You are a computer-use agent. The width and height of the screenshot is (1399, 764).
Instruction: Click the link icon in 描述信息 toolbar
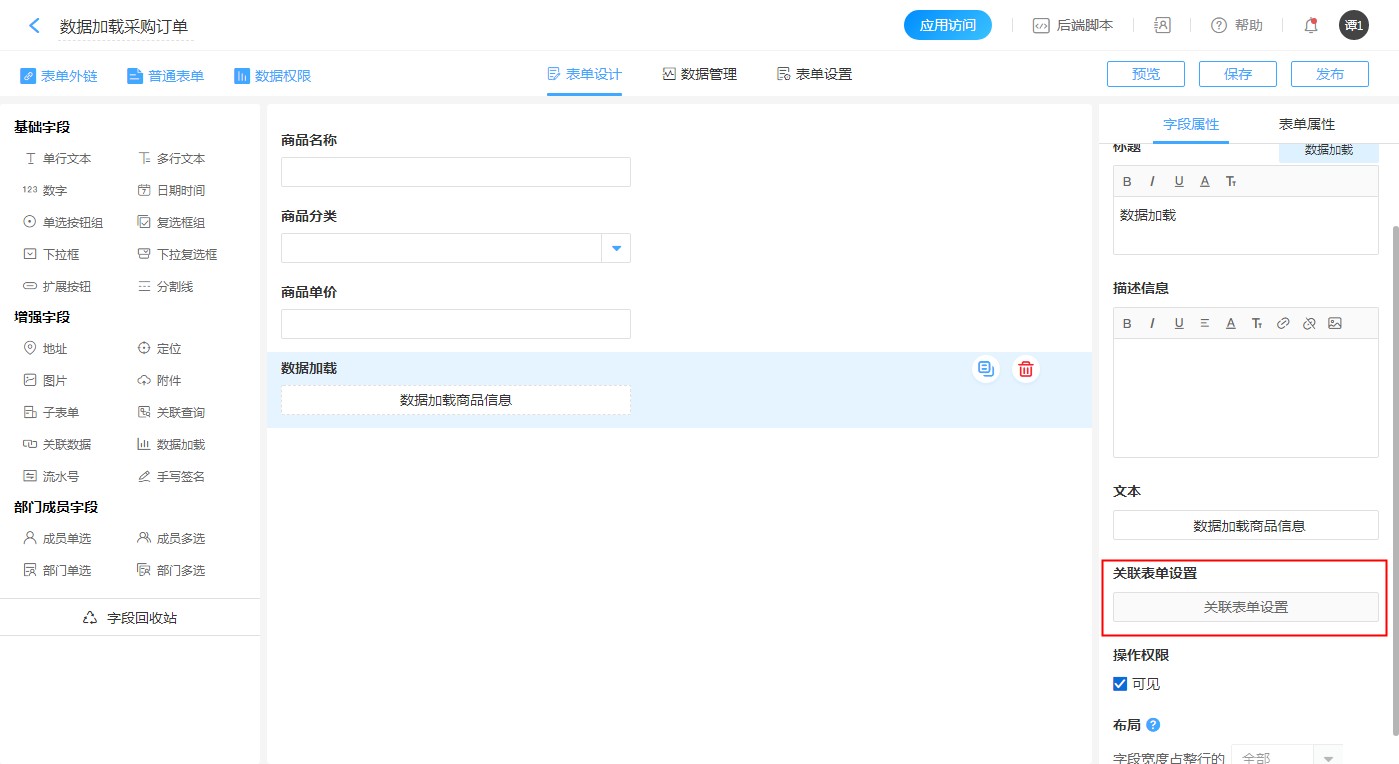tap(1283, 324)
